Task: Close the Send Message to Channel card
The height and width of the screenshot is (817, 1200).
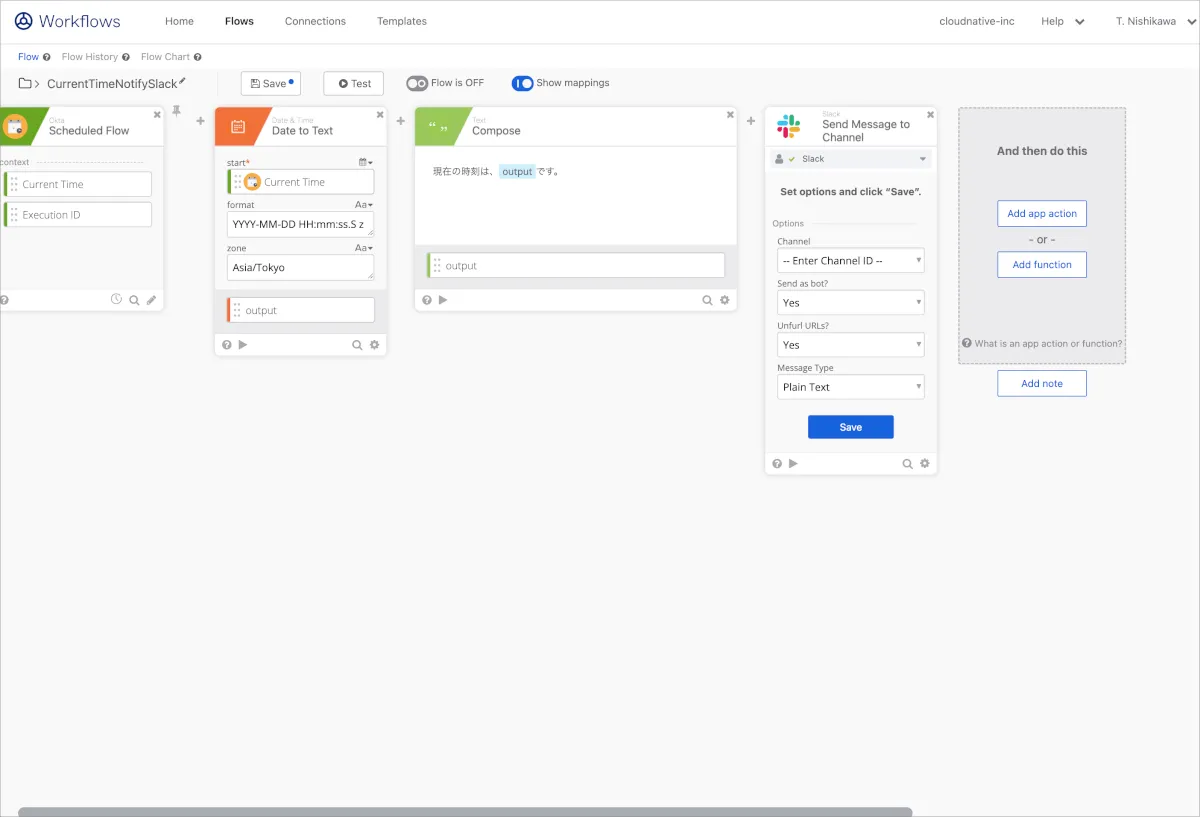Action: pyautogui.click(x=930, y=115)
